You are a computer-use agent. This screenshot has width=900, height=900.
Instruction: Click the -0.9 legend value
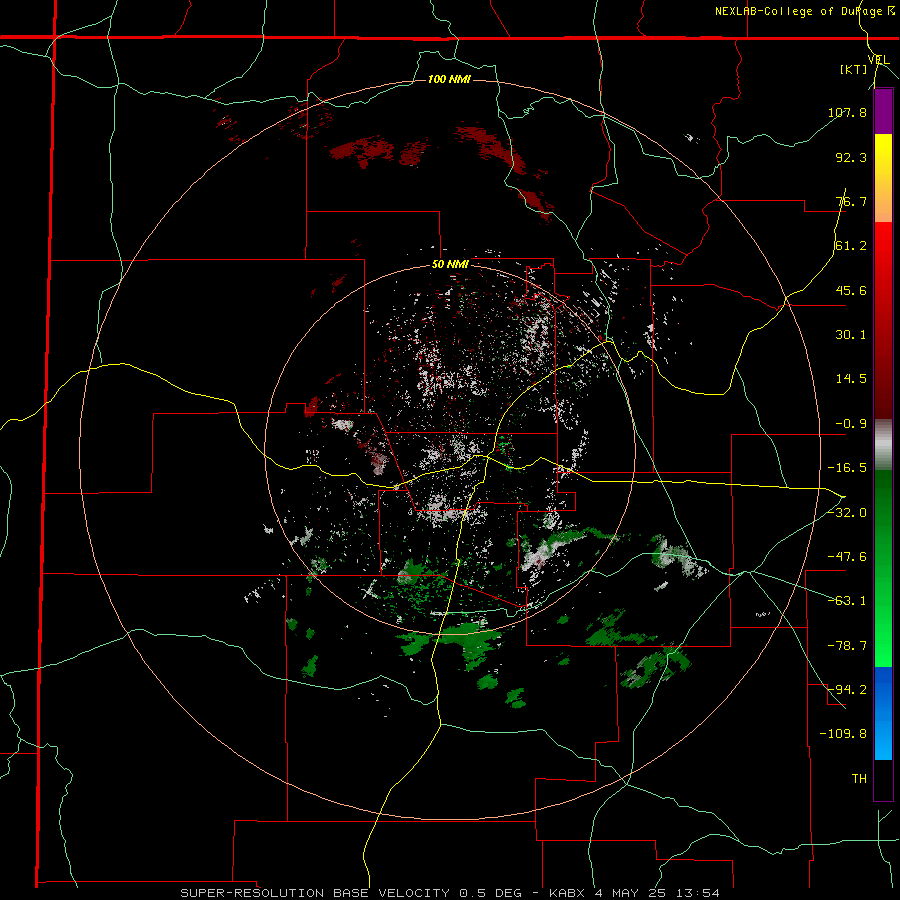(x=851, y=424)
